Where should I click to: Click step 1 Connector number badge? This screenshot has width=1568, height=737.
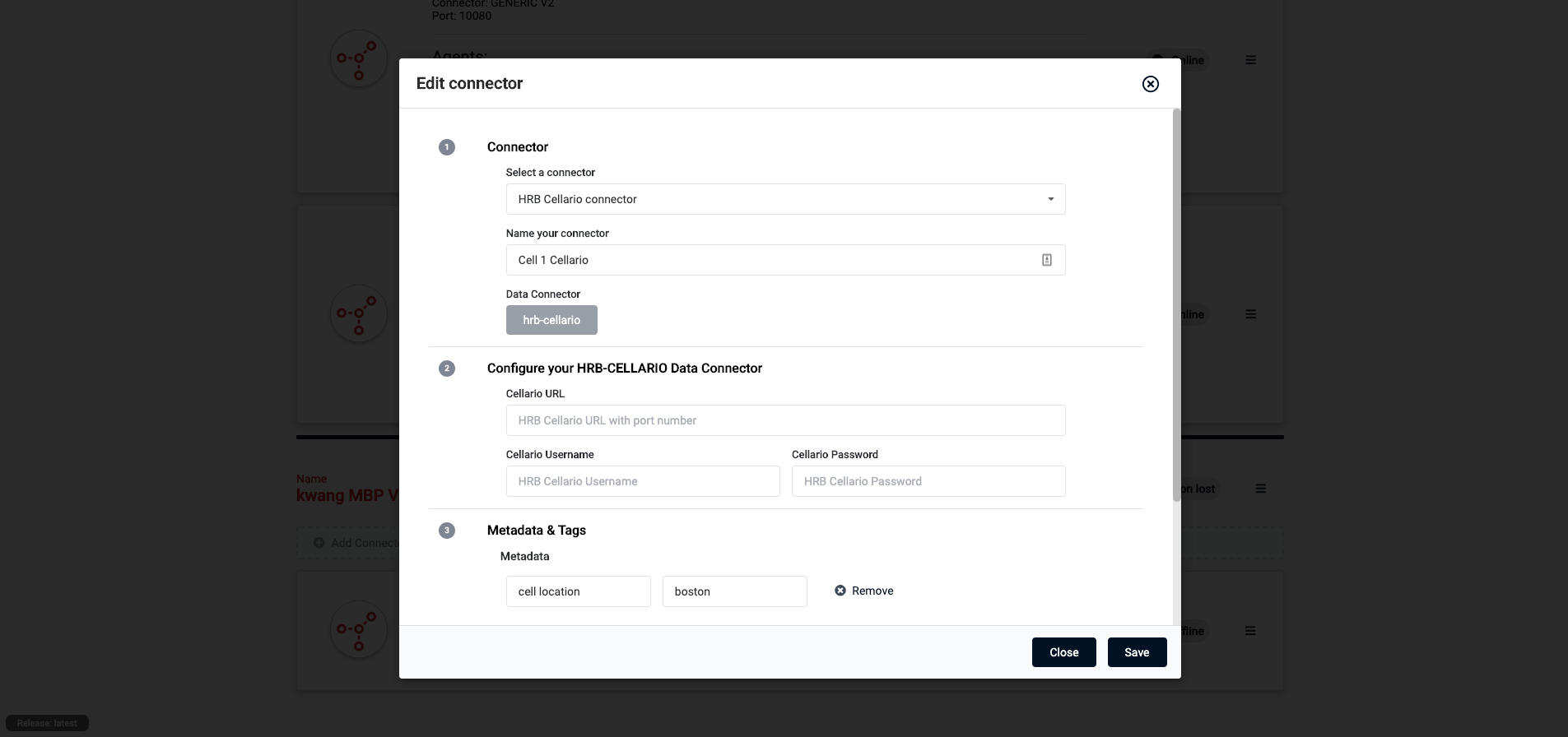[x=446, y=147]
